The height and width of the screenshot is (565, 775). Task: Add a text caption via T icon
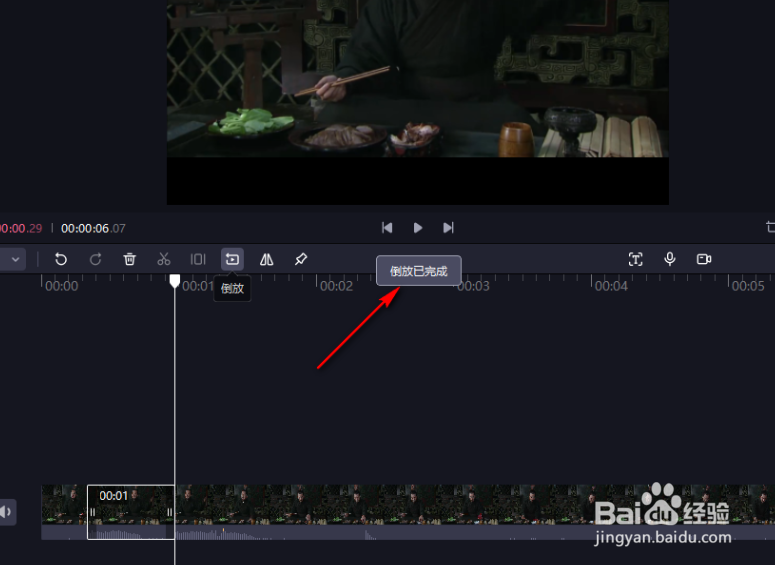click(636, 259)
